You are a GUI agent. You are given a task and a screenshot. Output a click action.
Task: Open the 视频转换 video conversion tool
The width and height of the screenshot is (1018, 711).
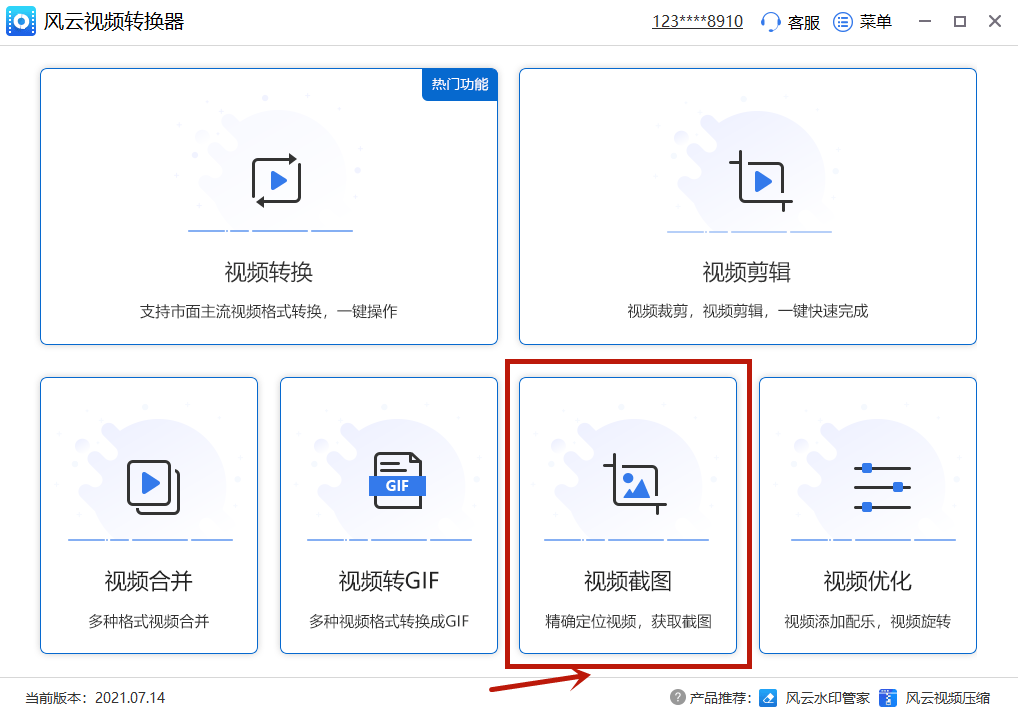point(269,180)
